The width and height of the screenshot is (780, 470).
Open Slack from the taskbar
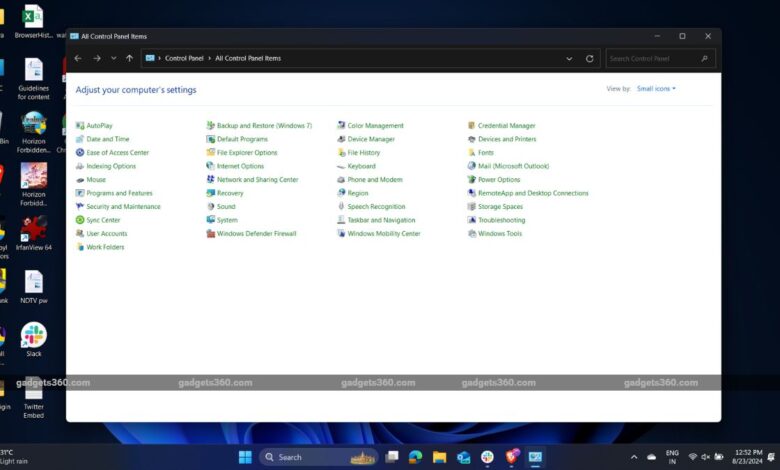[x=488, y=457]
